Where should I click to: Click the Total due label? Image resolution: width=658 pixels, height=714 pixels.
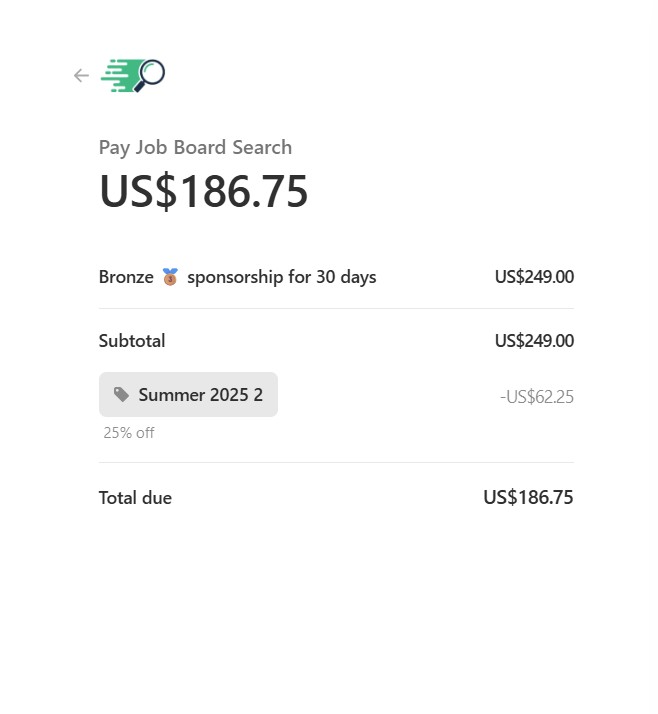[135, 498]
